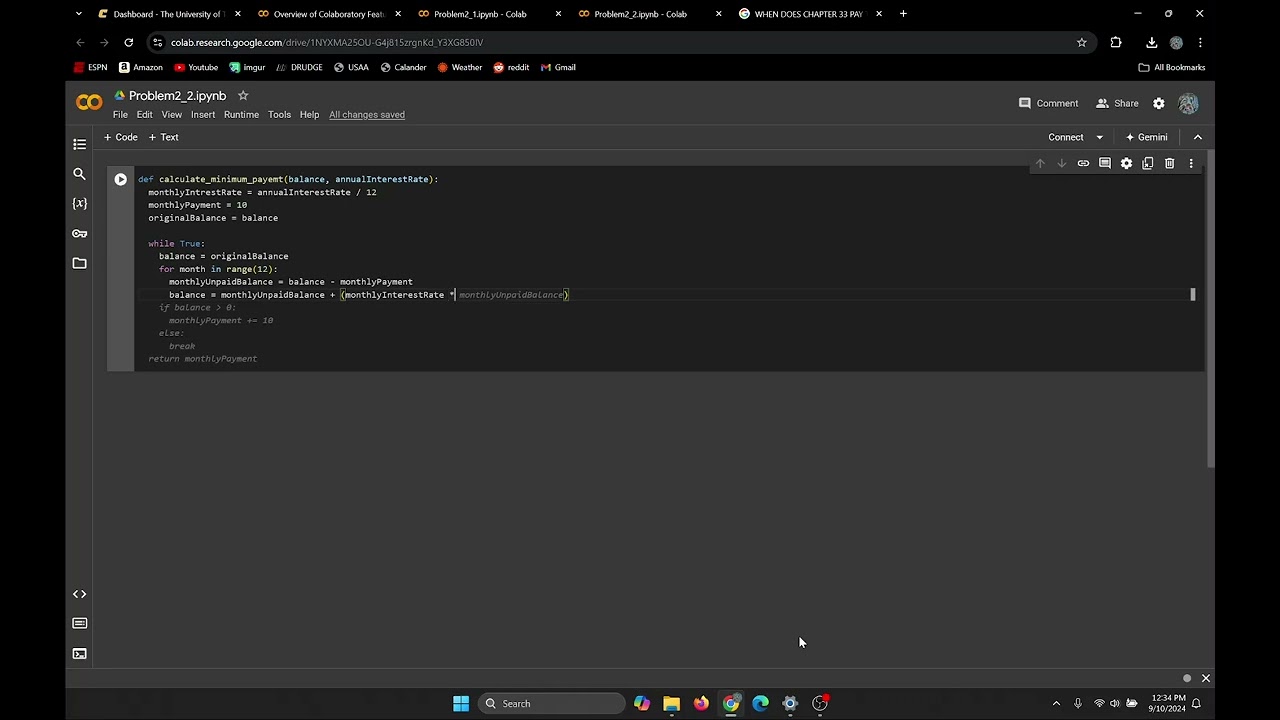Open more cell actions menu
The height and width of the screenshot is (720, 1280).
pyautogui.click(x=1191, y=163)
